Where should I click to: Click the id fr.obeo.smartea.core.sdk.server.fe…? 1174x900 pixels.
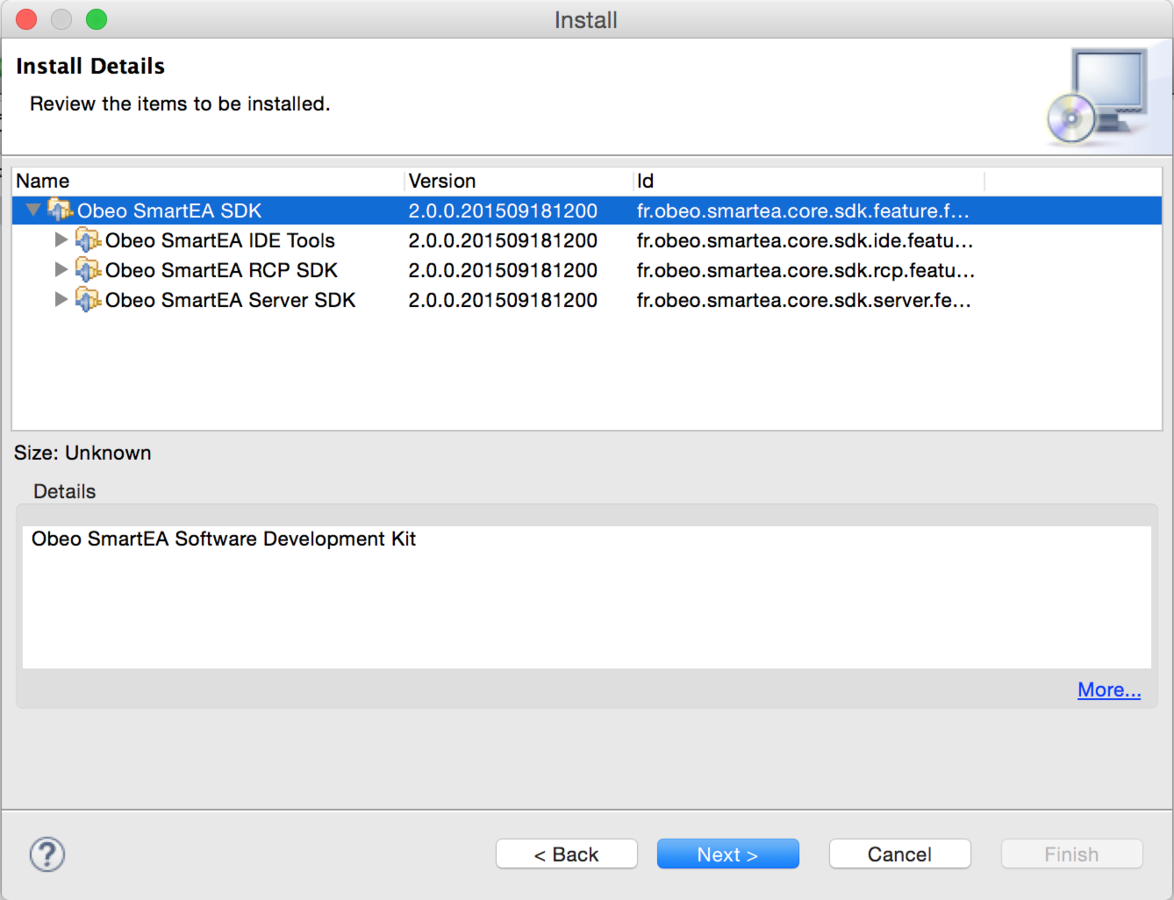tap(803, 300)
